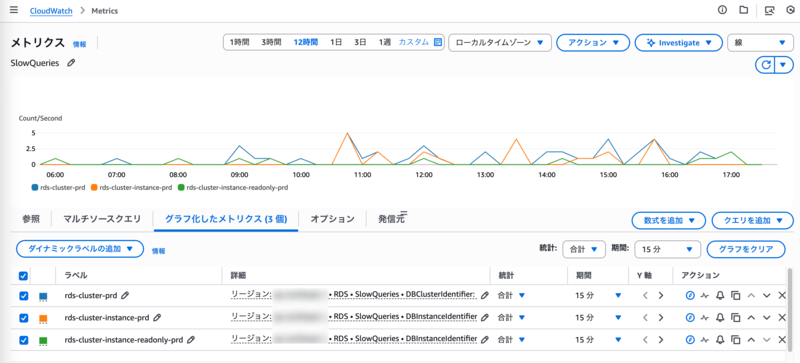This screenshot has height=363, width=800.
Task: Click the info circle icon in top bar
Action: point(722,10)
